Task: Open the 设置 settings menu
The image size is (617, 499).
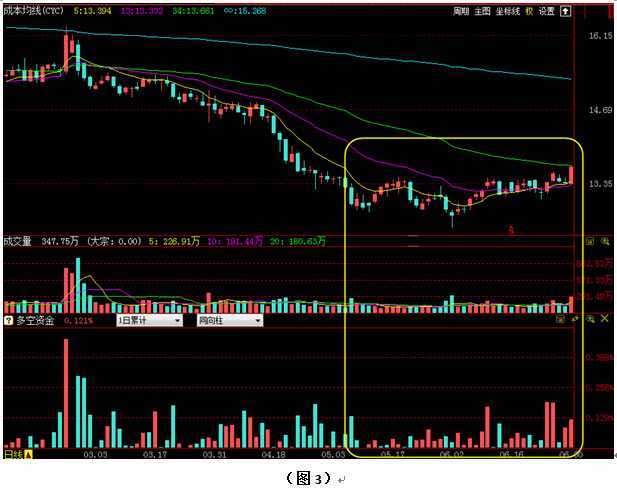Action: tap(546, 11)
